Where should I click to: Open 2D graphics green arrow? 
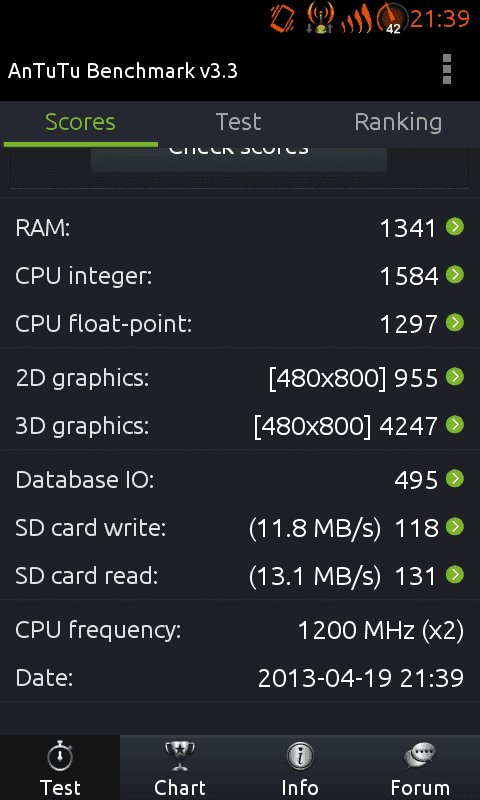(454, 377)
